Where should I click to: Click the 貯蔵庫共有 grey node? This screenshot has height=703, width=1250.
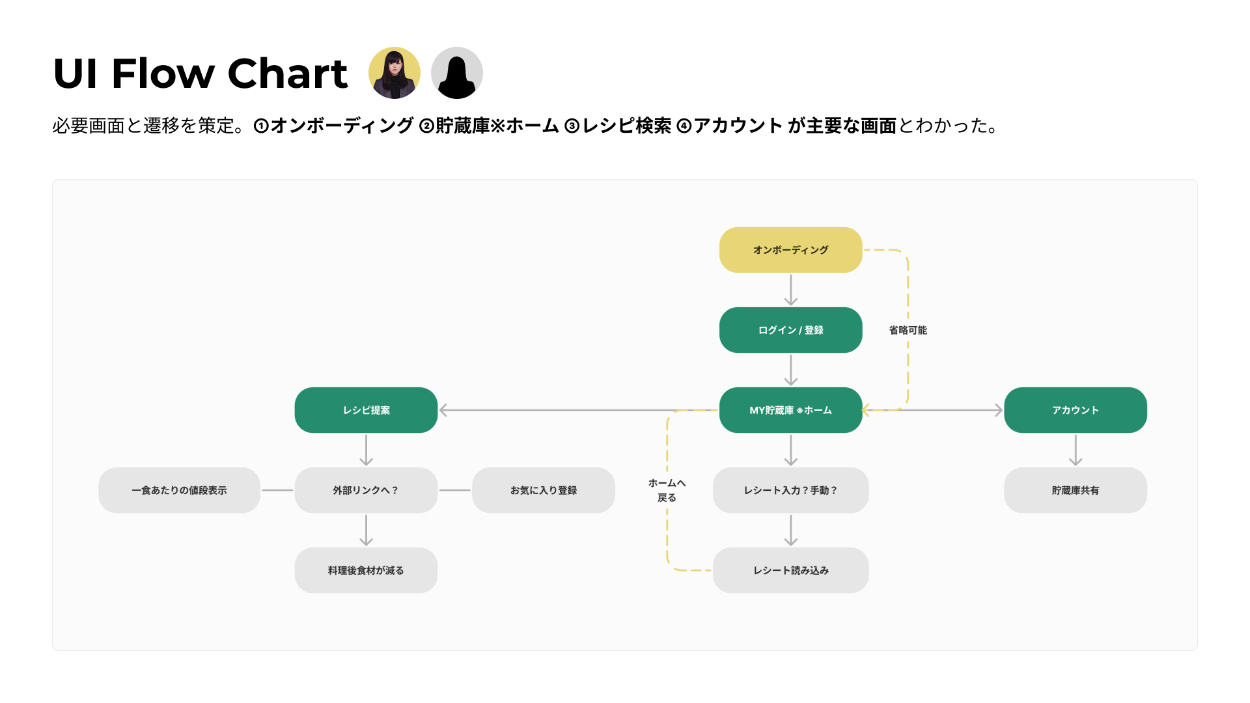coord(1075,490)
